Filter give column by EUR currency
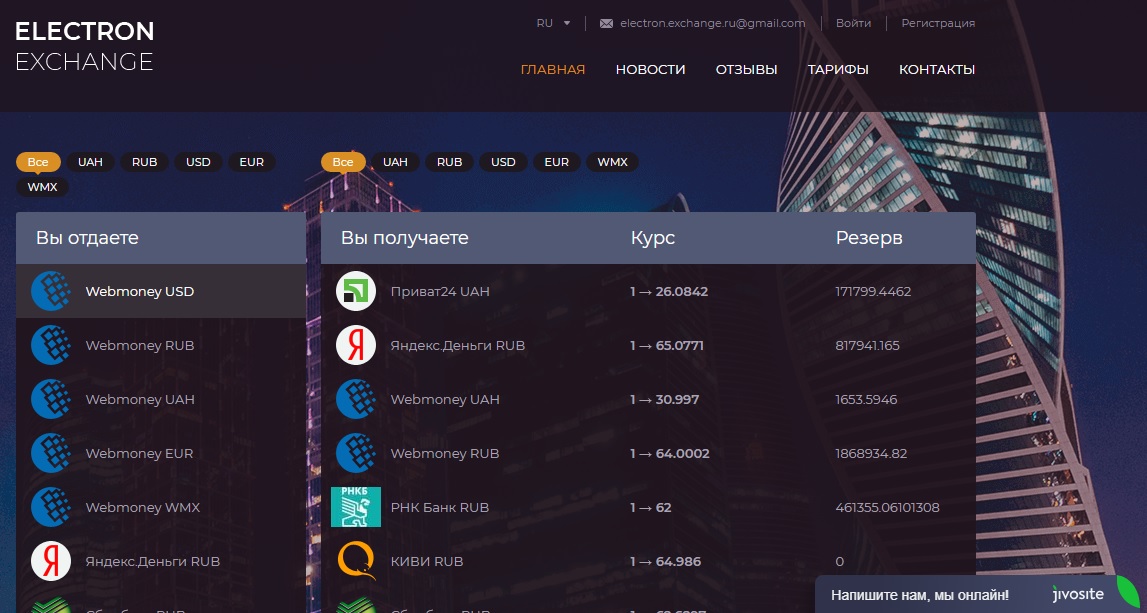The image size is (1147, 613). point(252,162)
